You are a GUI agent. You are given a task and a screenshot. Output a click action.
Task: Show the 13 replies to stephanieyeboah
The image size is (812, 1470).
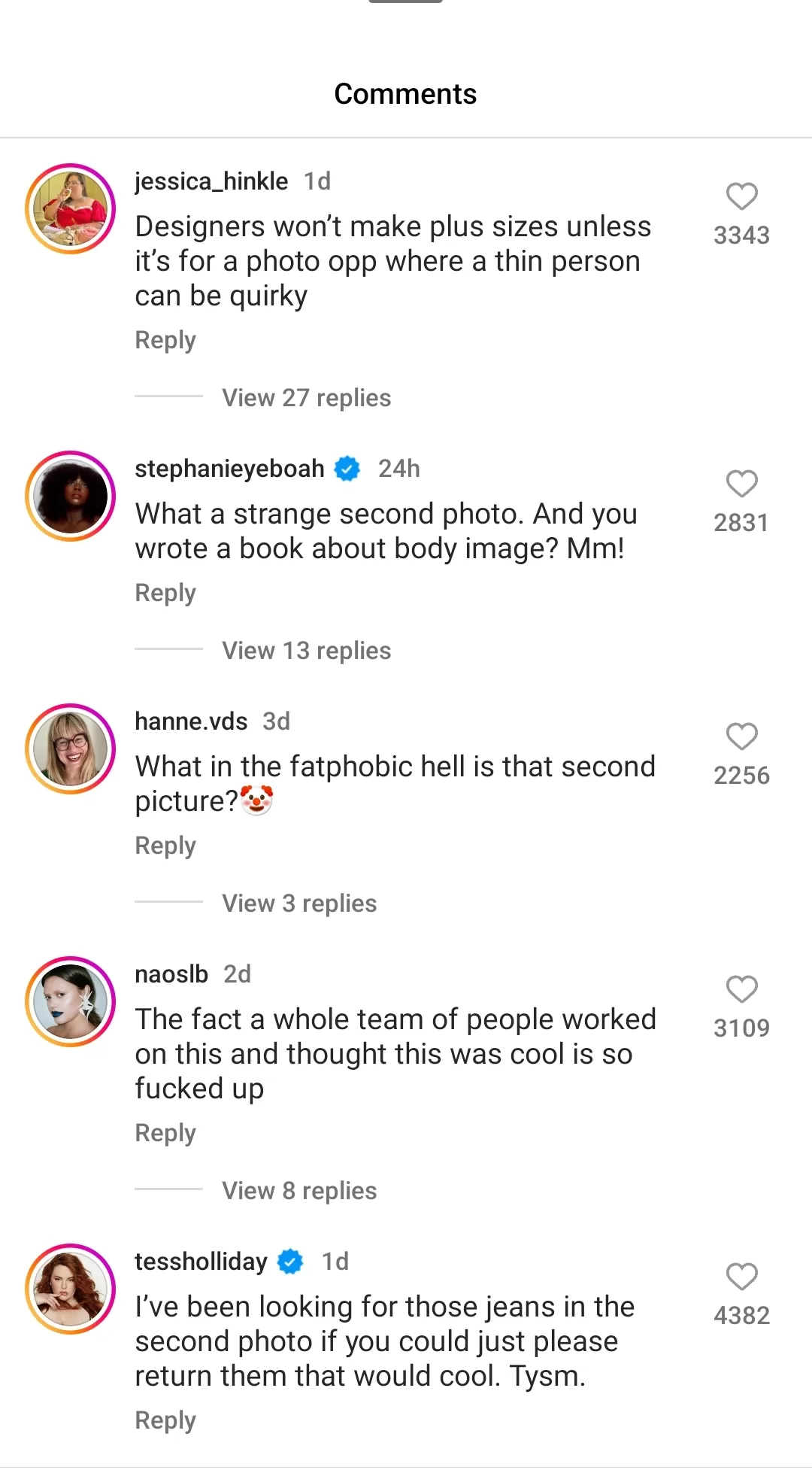[x=306, y=651]
